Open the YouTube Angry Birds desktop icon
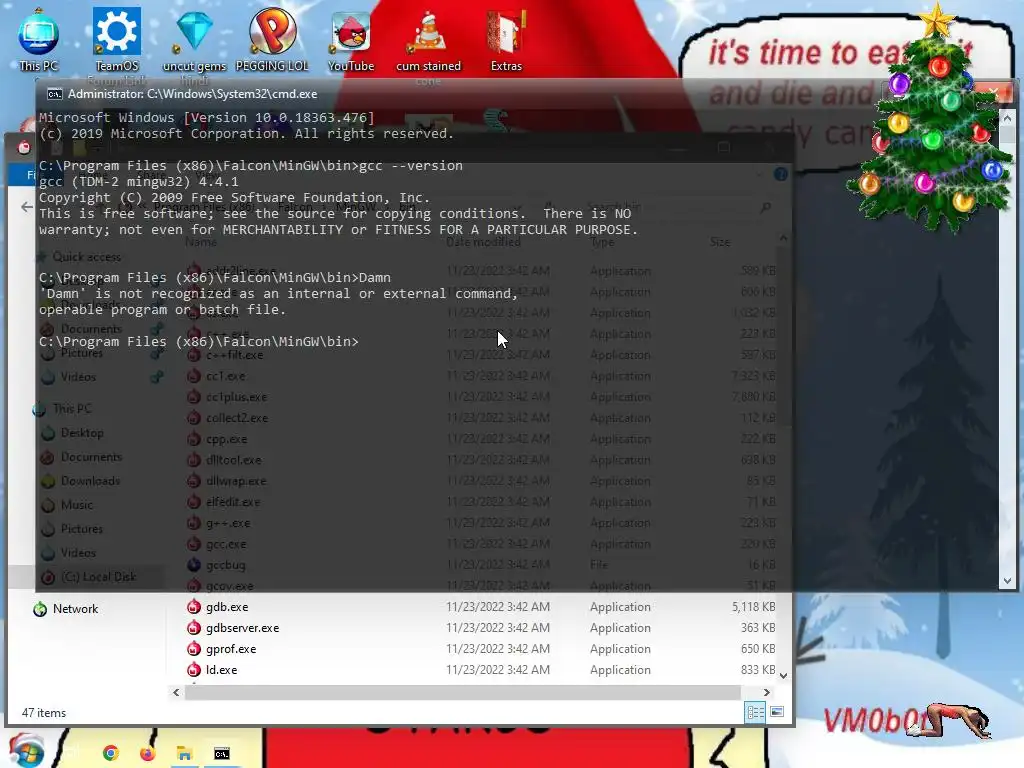The width and height of the screenshot is (1024, 768). [x=351, y=39]
